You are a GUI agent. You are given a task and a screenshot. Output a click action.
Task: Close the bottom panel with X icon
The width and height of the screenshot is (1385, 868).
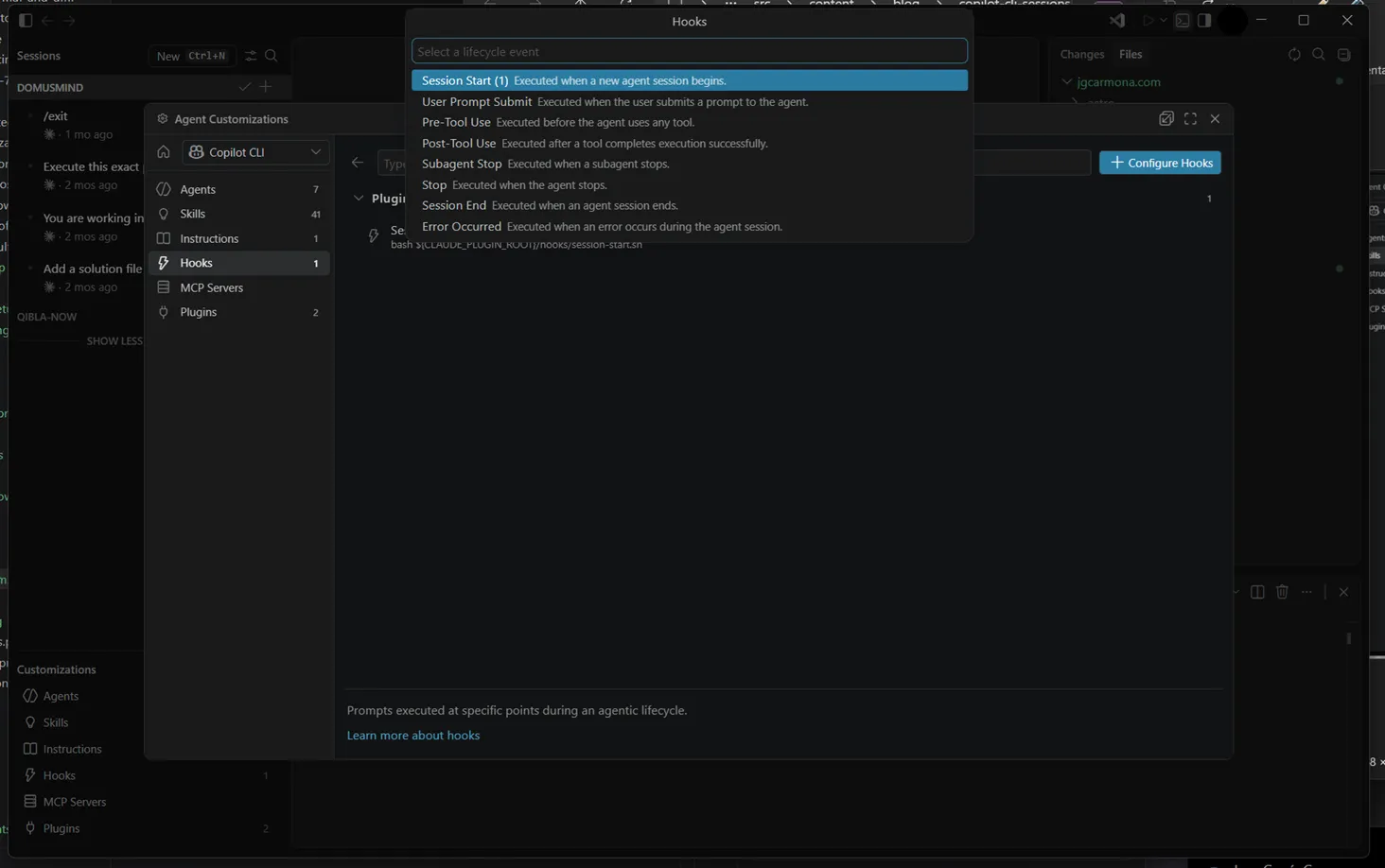1343,592
